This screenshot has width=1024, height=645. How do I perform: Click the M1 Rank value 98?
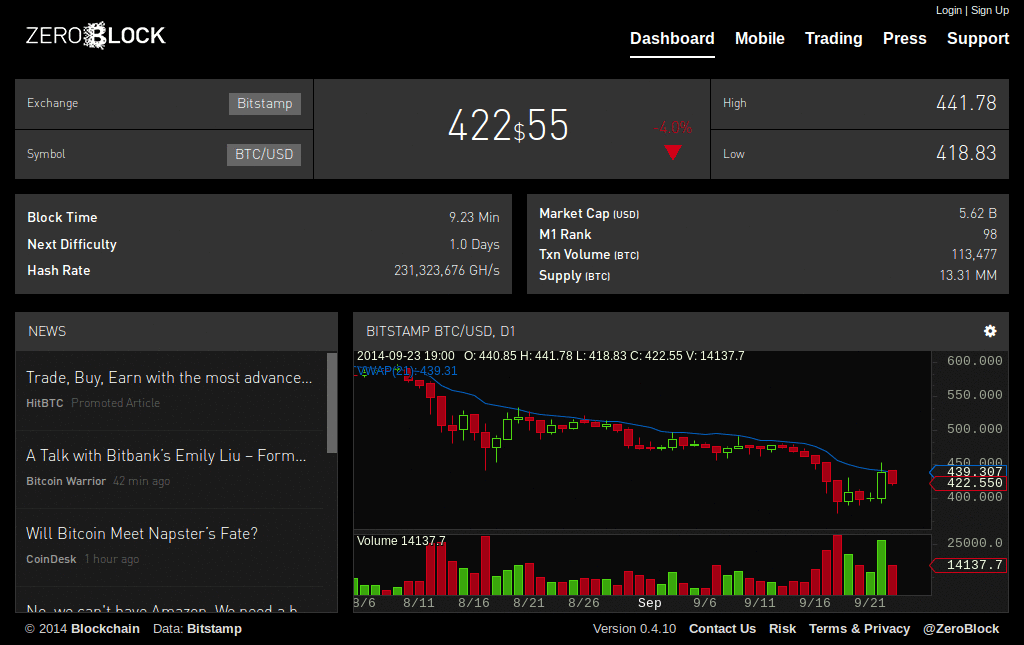pyautogui.click(x=990, y=234)
